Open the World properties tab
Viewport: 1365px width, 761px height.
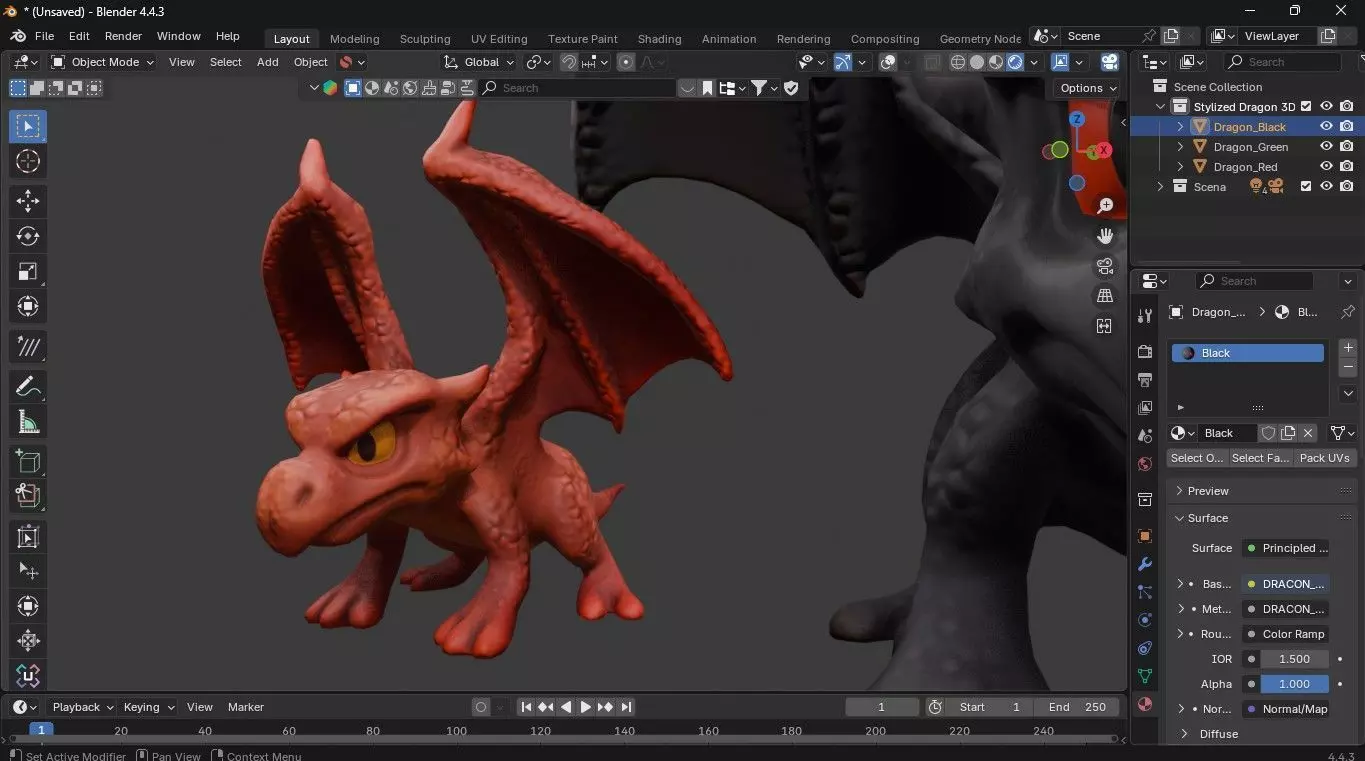[x=1145, y=464]
